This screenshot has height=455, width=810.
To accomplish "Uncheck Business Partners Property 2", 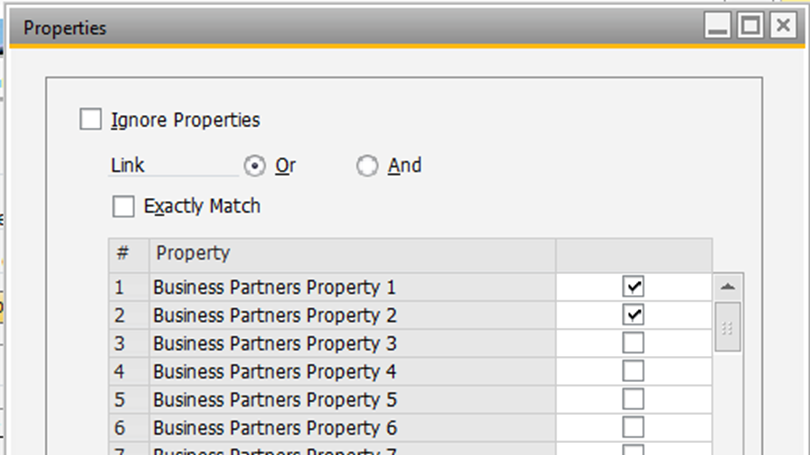I will pos(634,315).
